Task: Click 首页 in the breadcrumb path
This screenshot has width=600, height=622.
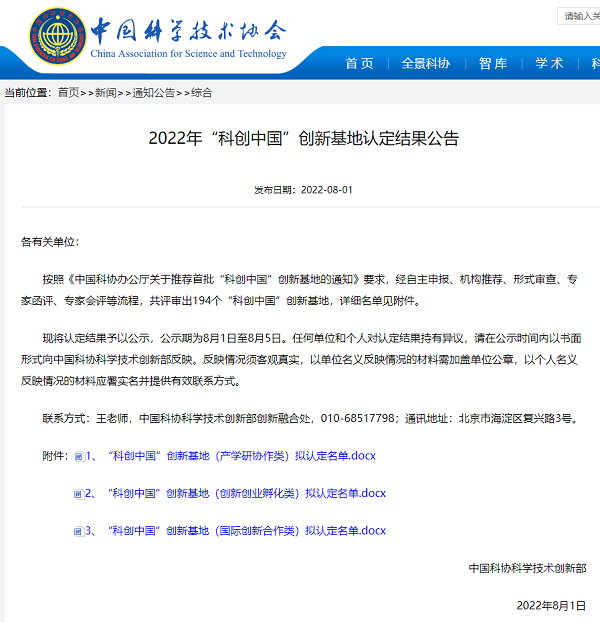Action: pos(69,93)
